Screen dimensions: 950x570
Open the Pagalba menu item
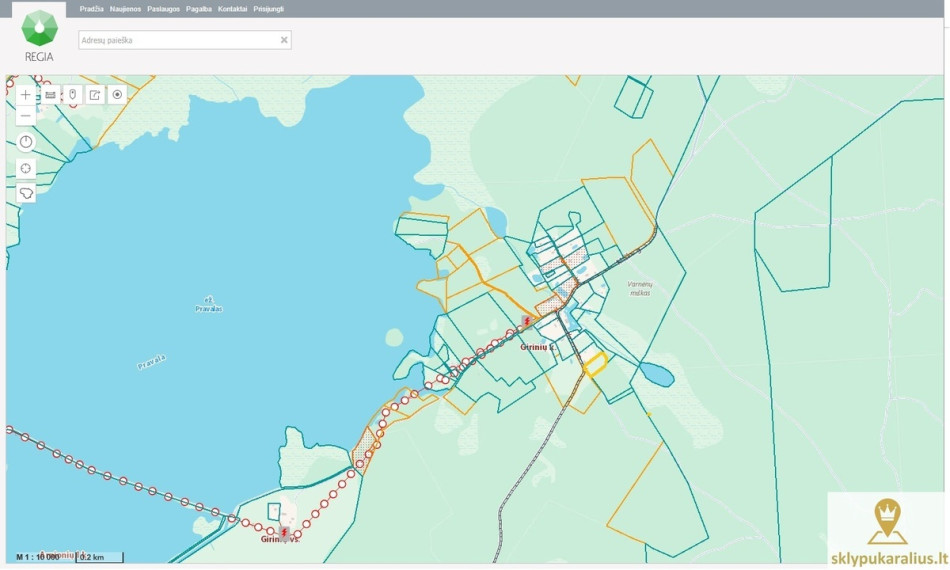pyautogui.click(x=199, y=9)
